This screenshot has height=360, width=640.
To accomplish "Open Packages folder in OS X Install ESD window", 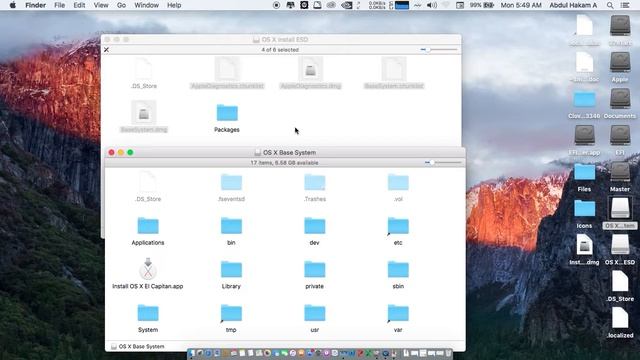I will pos(227,113).
